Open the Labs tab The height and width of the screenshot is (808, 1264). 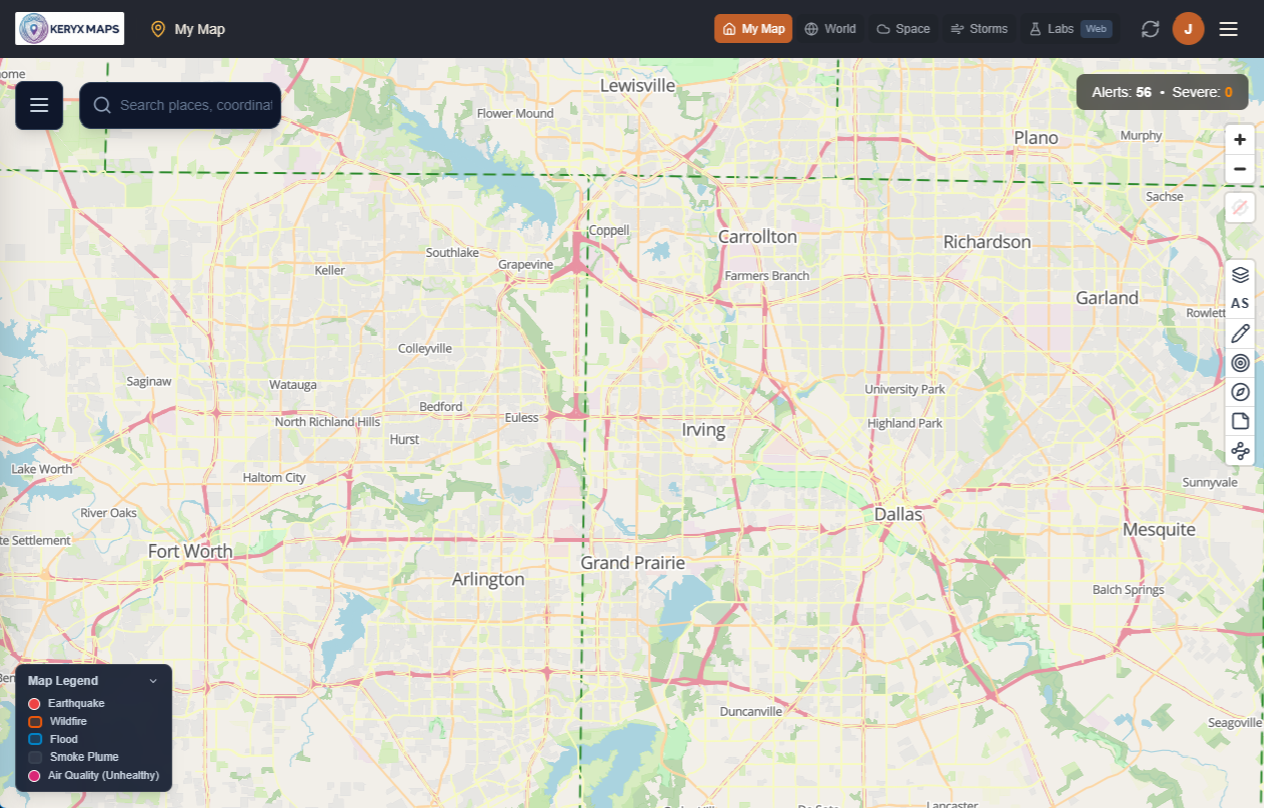(x=1070, y=29)
